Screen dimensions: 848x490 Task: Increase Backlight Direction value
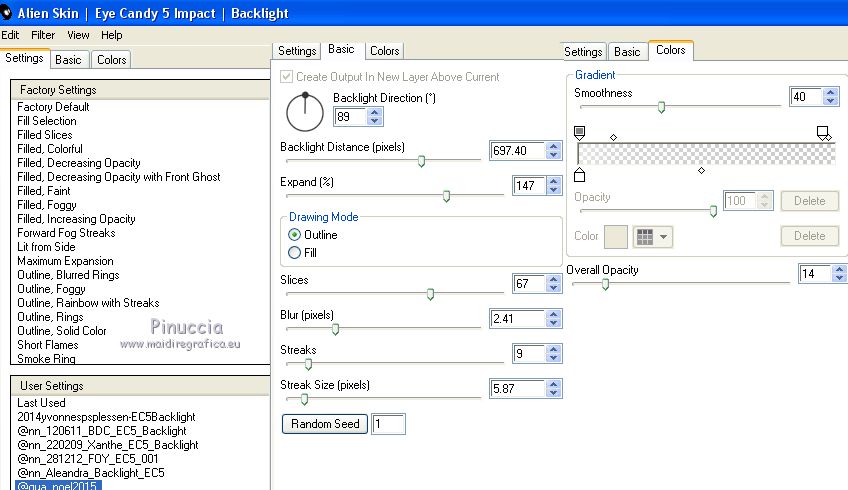(x=374, y=112)
